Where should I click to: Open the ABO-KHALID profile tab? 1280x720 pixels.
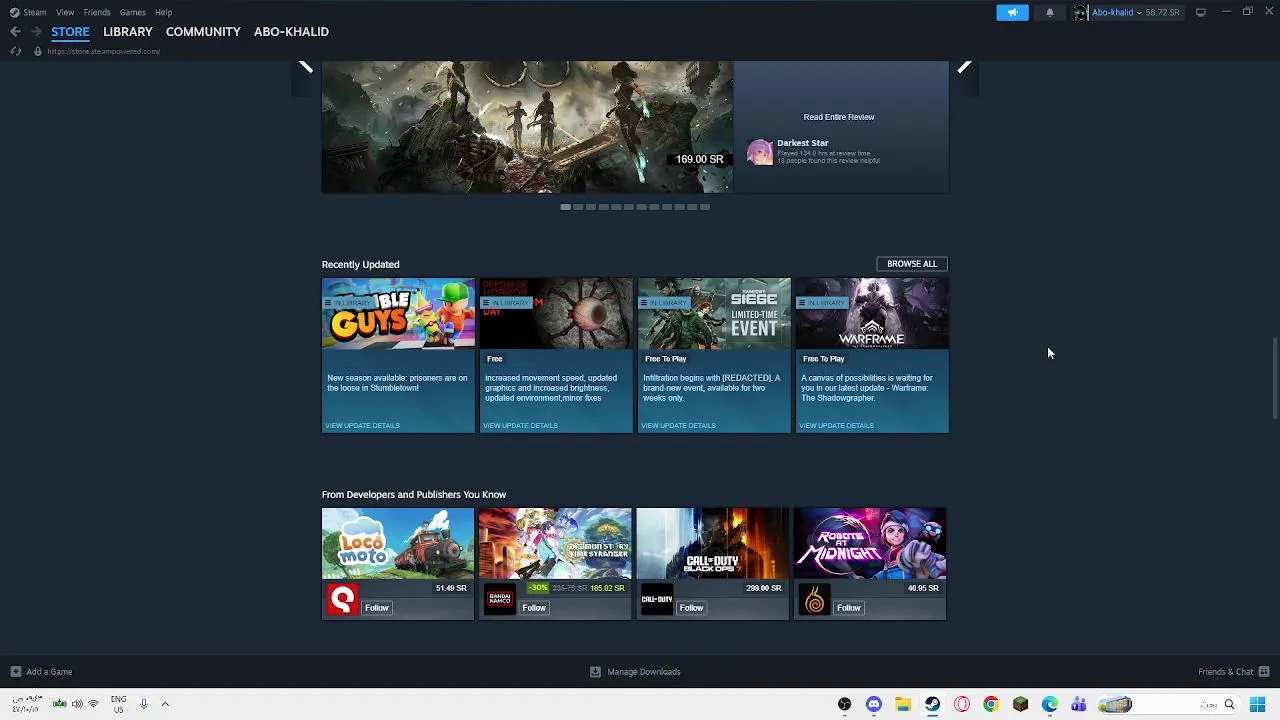point(291,32)
